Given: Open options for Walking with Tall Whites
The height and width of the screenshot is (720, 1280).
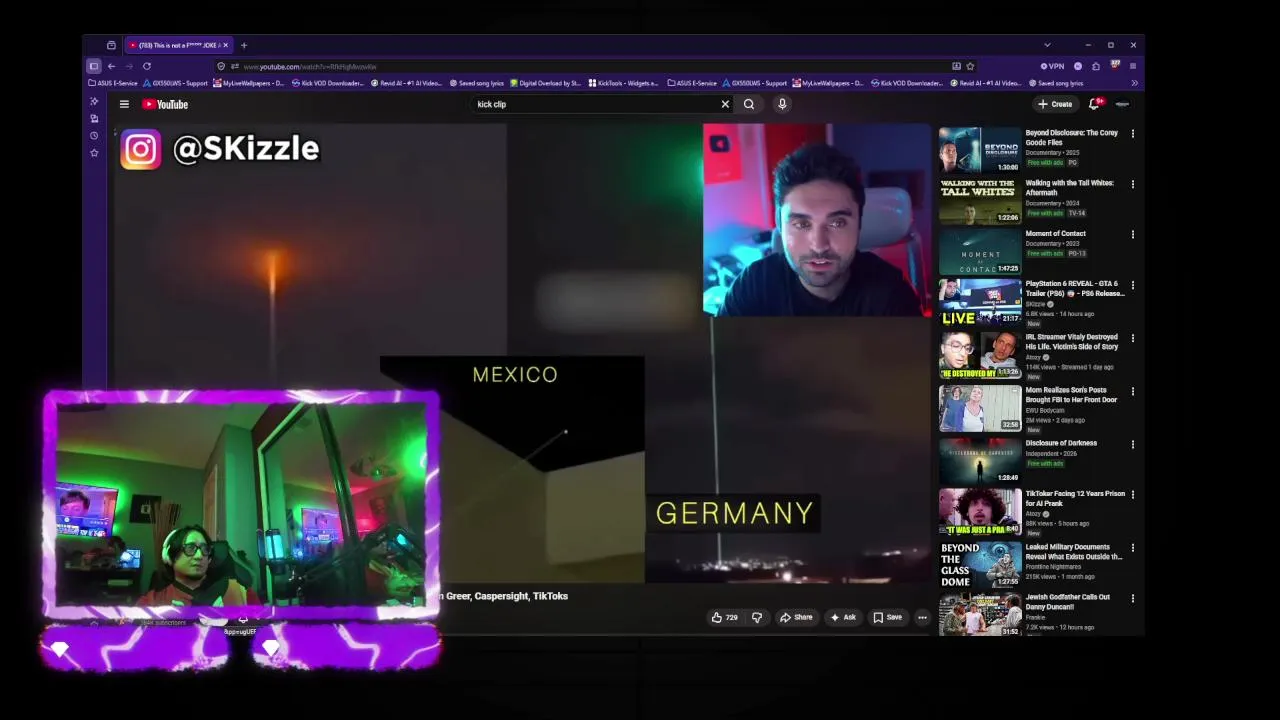Looking at the screenshot, I should (x=1132, y=184).
